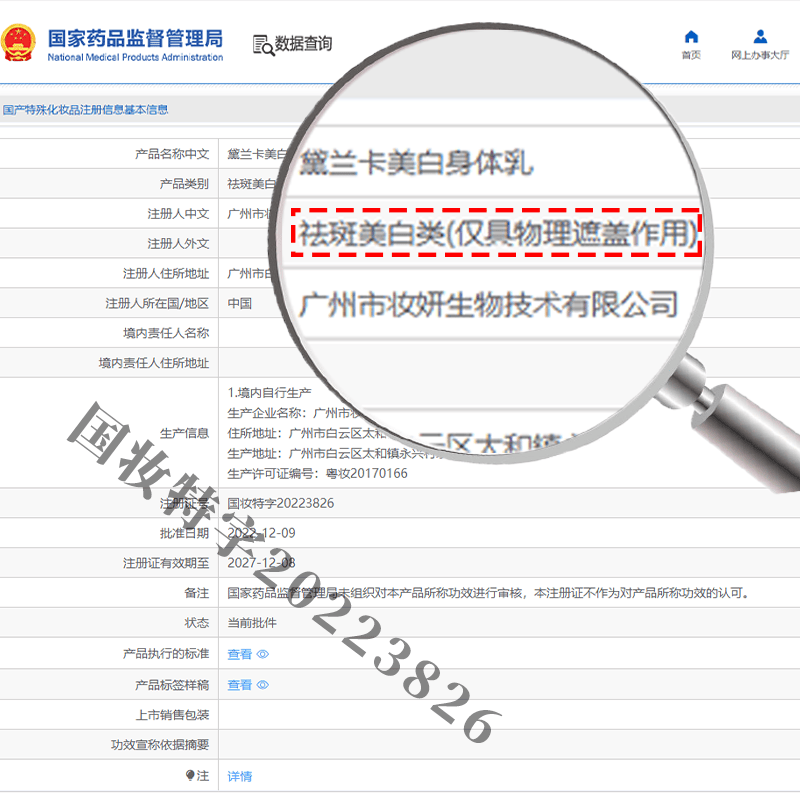Image resolution: width=800 pixels, height=800 pixels.
Task: Click eye icon beside 产品标签样稿 查看
Action: point(263,685)
